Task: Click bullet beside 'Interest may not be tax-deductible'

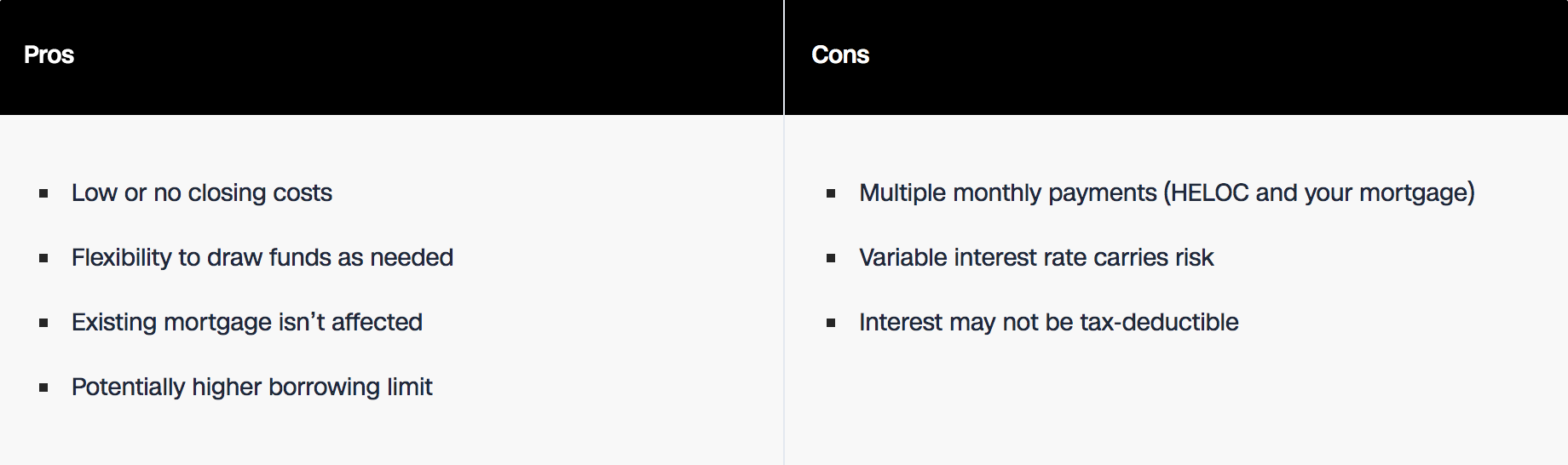Action: pos(831,324)
